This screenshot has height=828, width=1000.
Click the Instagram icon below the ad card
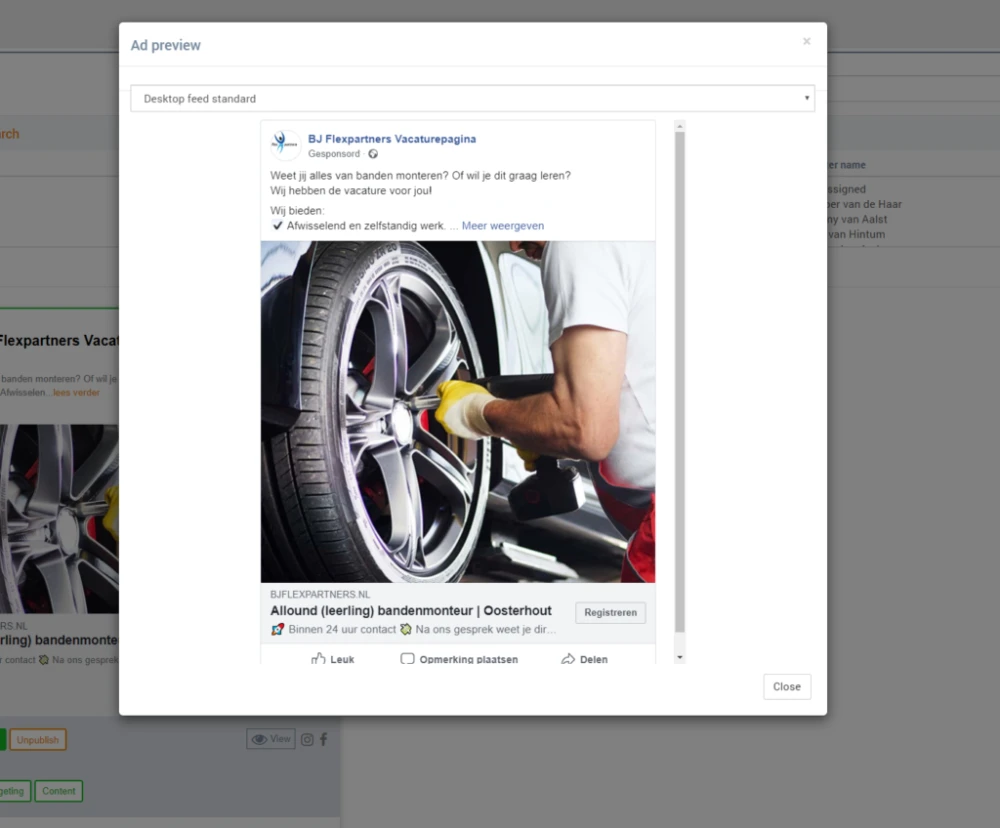coord(307,740)
